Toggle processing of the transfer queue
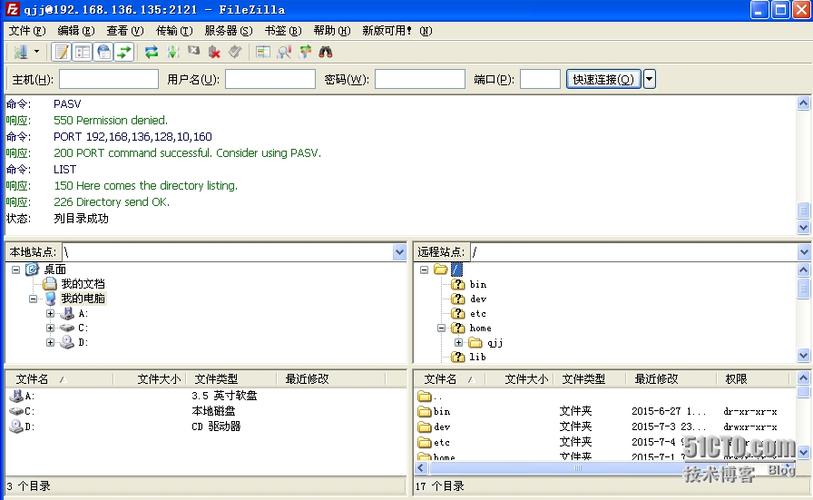This screenshot has height=500, width=813. [173, 52]
